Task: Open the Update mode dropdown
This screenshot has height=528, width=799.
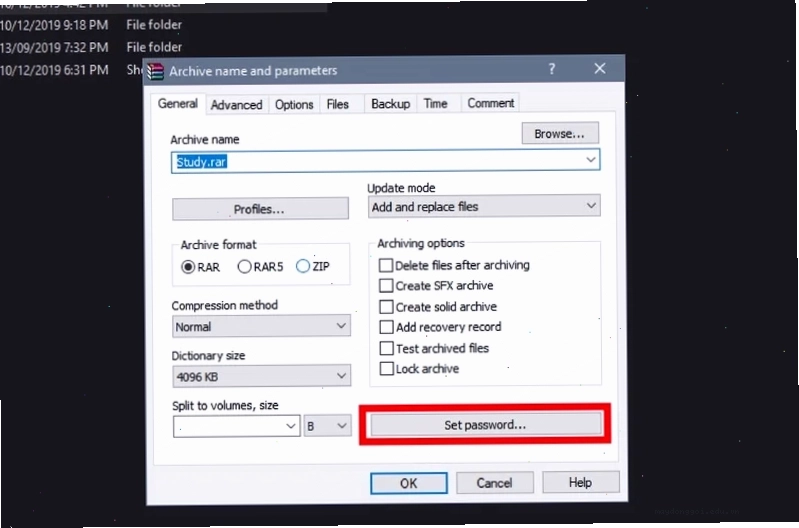Action: click(484, 206)
